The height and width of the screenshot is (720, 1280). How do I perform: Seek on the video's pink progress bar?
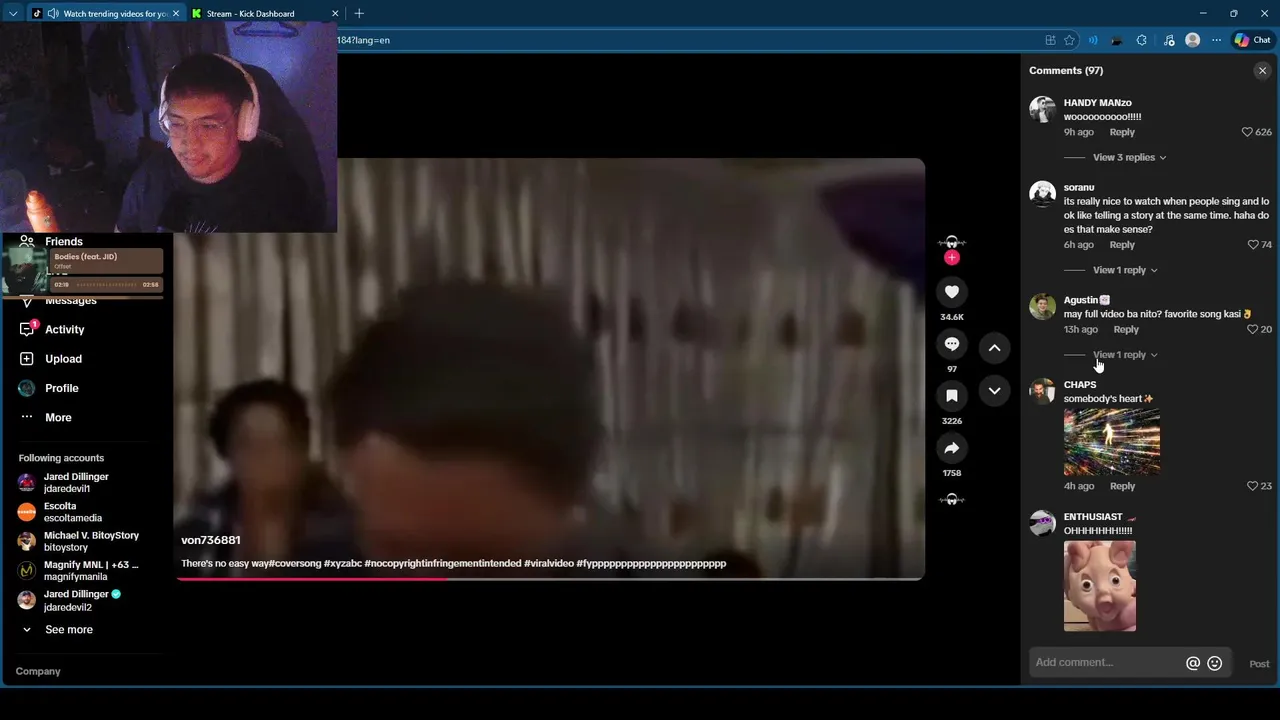coord(549,579)
